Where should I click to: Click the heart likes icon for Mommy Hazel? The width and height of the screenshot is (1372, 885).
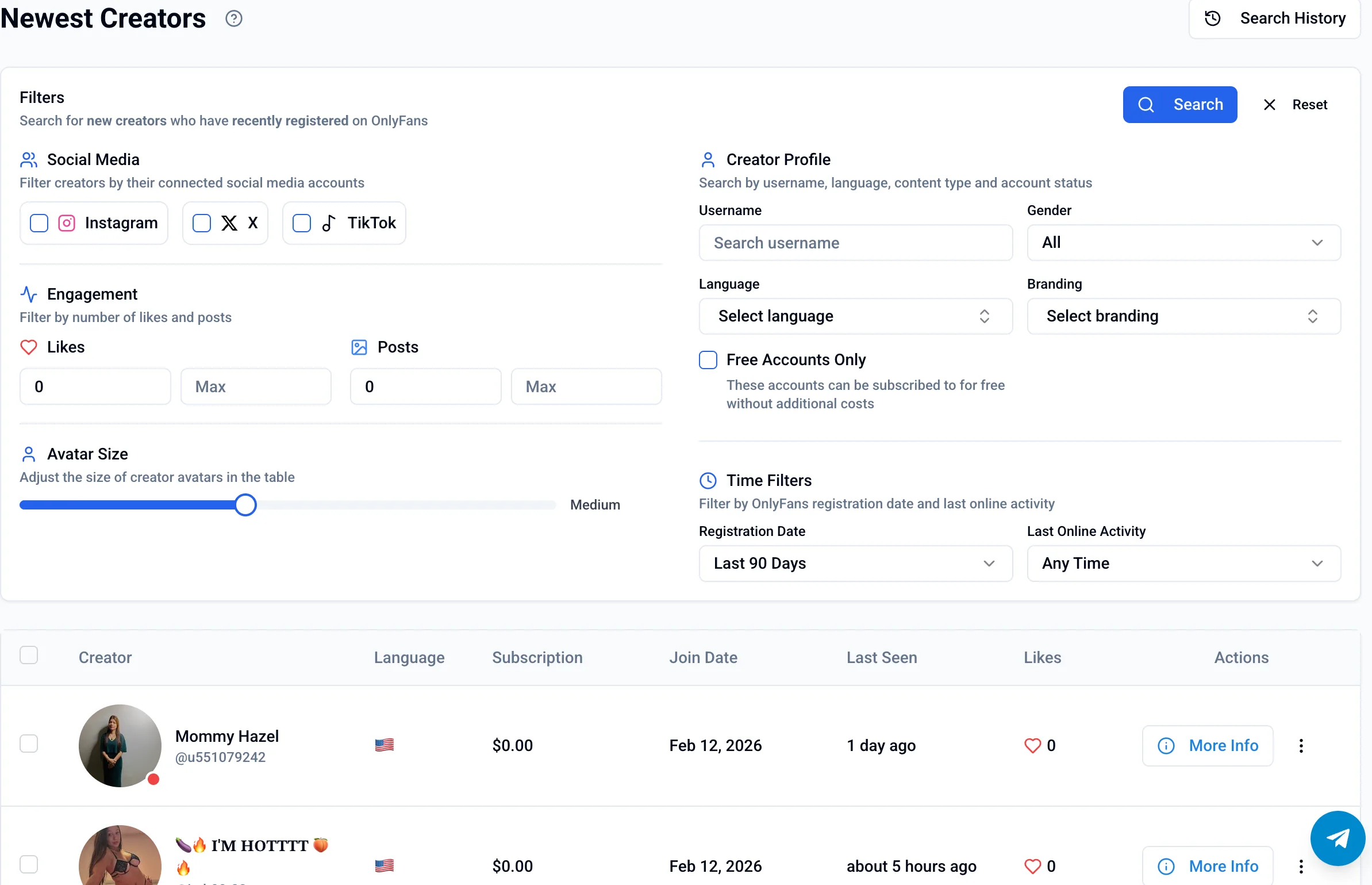pos(1032,746)
